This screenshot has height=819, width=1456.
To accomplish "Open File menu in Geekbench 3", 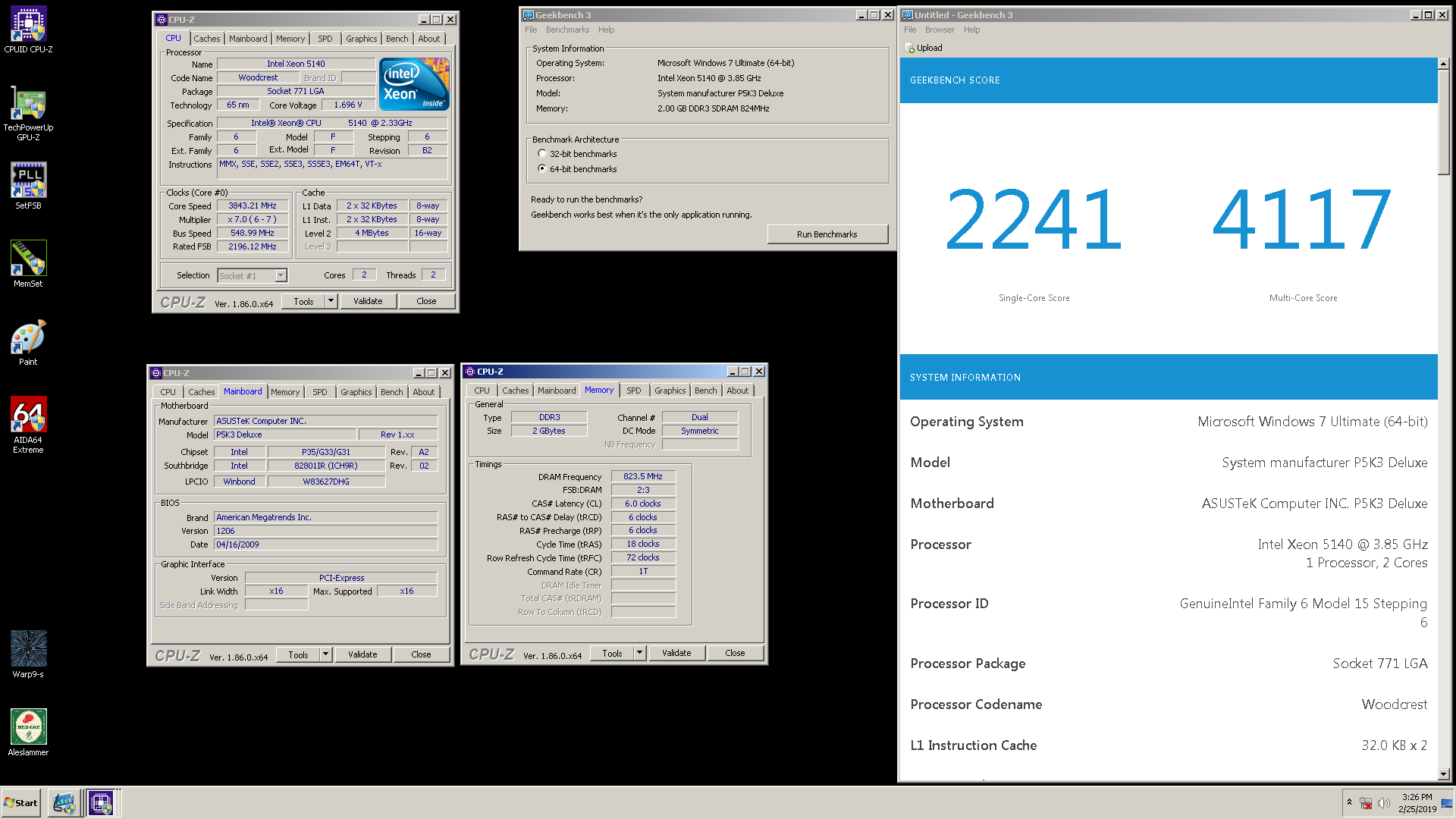I will click(531, 30).
